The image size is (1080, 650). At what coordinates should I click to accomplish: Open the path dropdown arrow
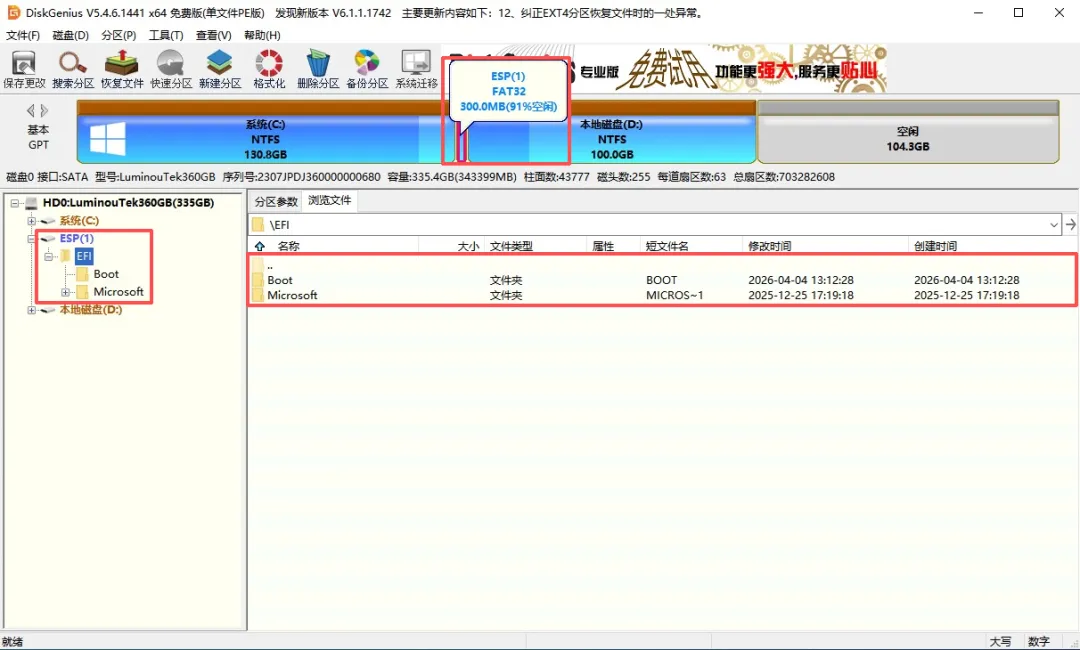pyautogui.click(x=1054, y=224)
